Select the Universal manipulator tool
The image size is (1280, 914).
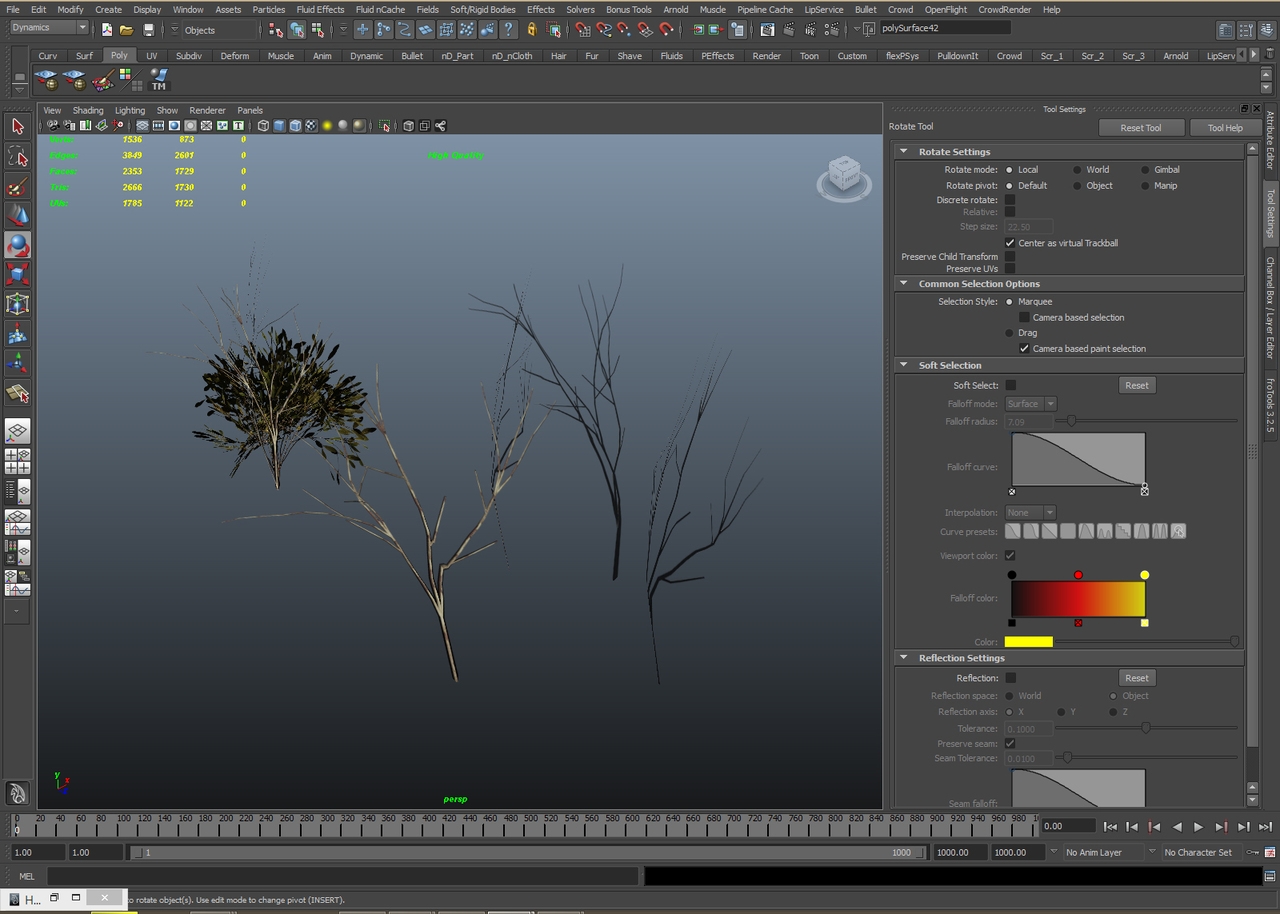[x=17, y=304]
